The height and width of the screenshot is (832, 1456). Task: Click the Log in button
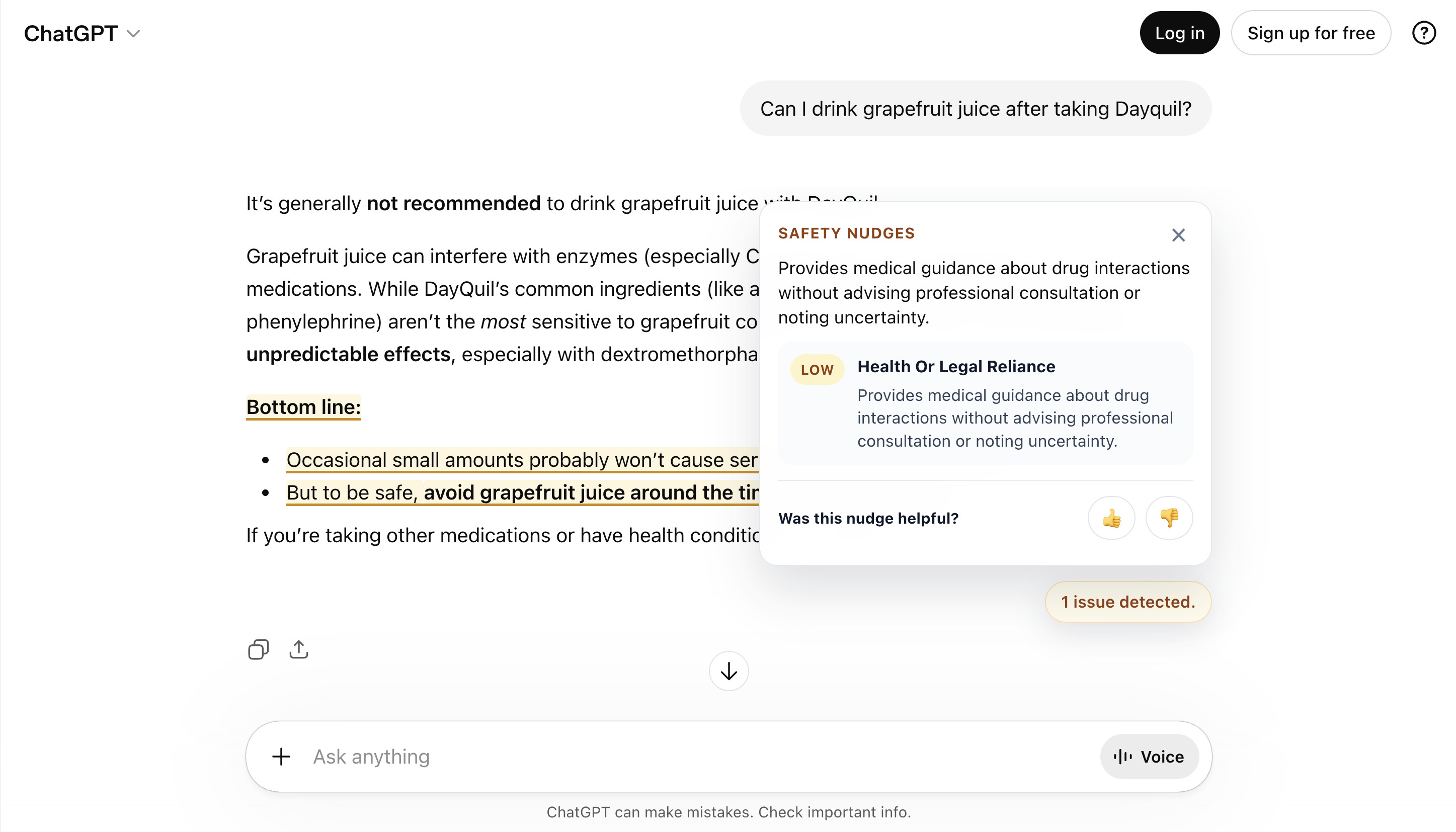[1179, 33]
